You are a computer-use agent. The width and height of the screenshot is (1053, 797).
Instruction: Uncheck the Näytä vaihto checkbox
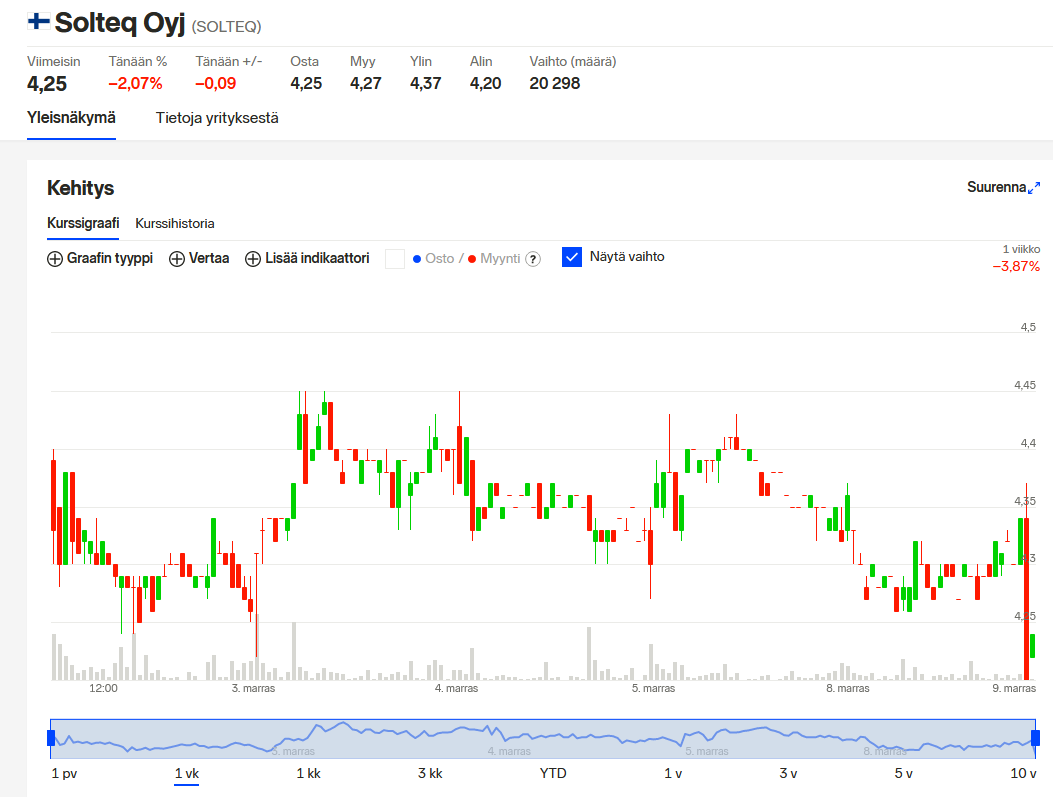click(x=571, y=257)
